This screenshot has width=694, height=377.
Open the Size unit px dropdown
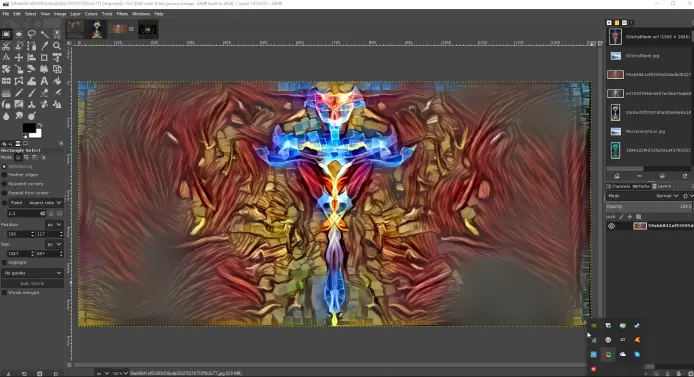[54, 244]
